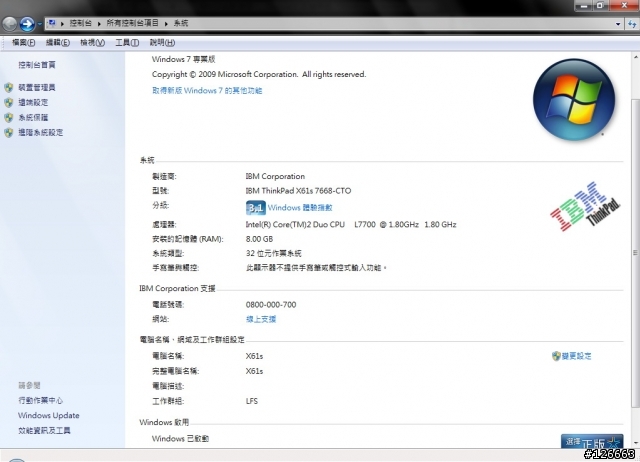Click the scrollbar up arrow
This screenshot has height=462, width=640.
coord(636,57)
